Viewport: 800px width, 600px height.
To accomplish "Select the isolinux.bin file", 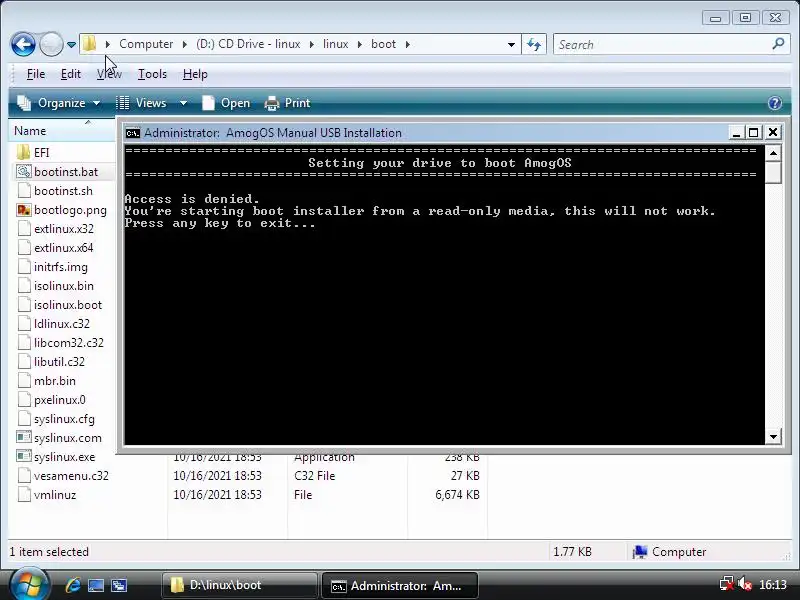I will pyautogui.click(x=56, y=286).
